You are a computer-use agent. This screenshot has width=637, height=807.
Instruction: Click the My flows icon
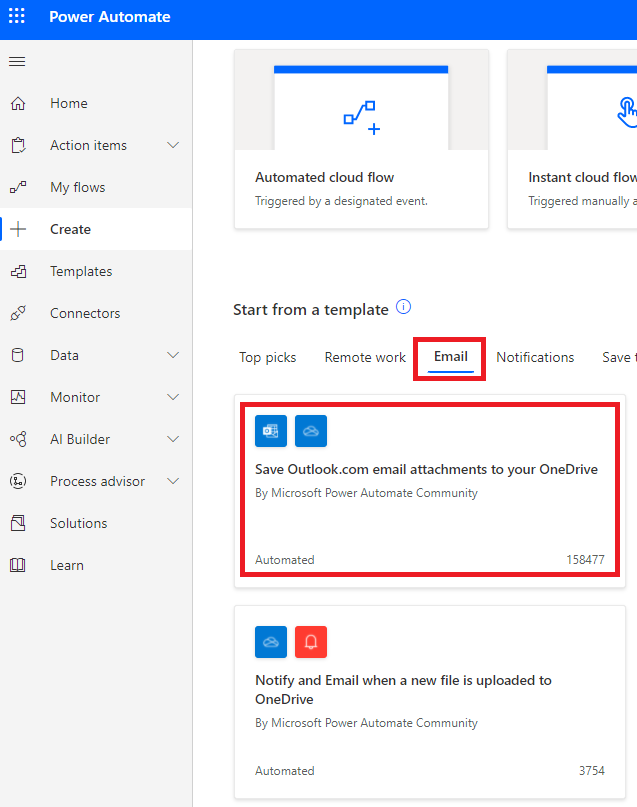[x=18, y=187]
